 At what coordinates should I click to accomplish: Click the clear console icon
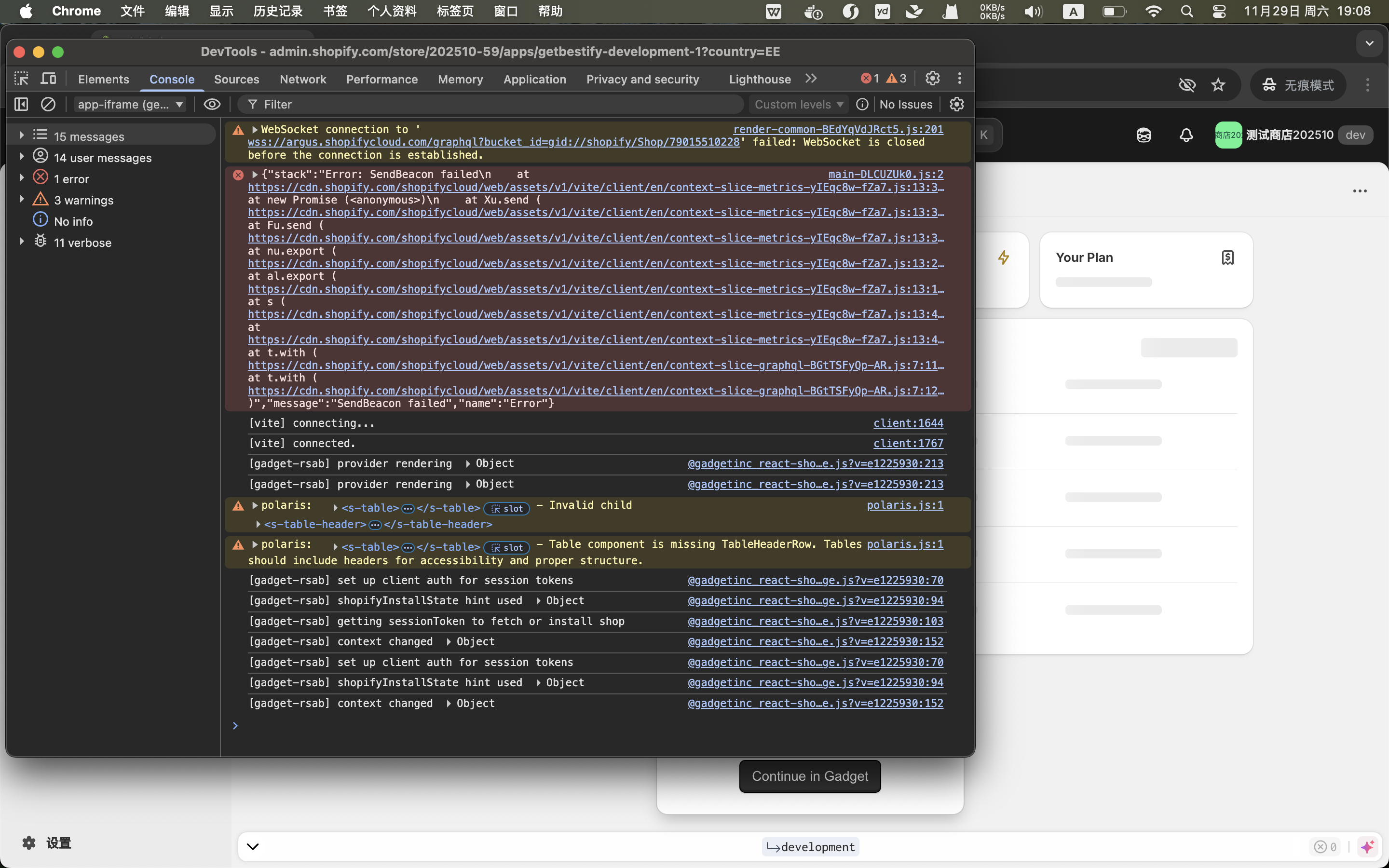(x=48, y=105)
